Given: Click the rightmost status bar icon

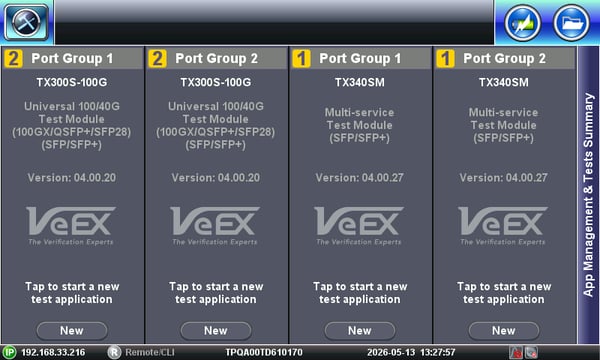Looking at the screenshot, I should pos(531,352).
